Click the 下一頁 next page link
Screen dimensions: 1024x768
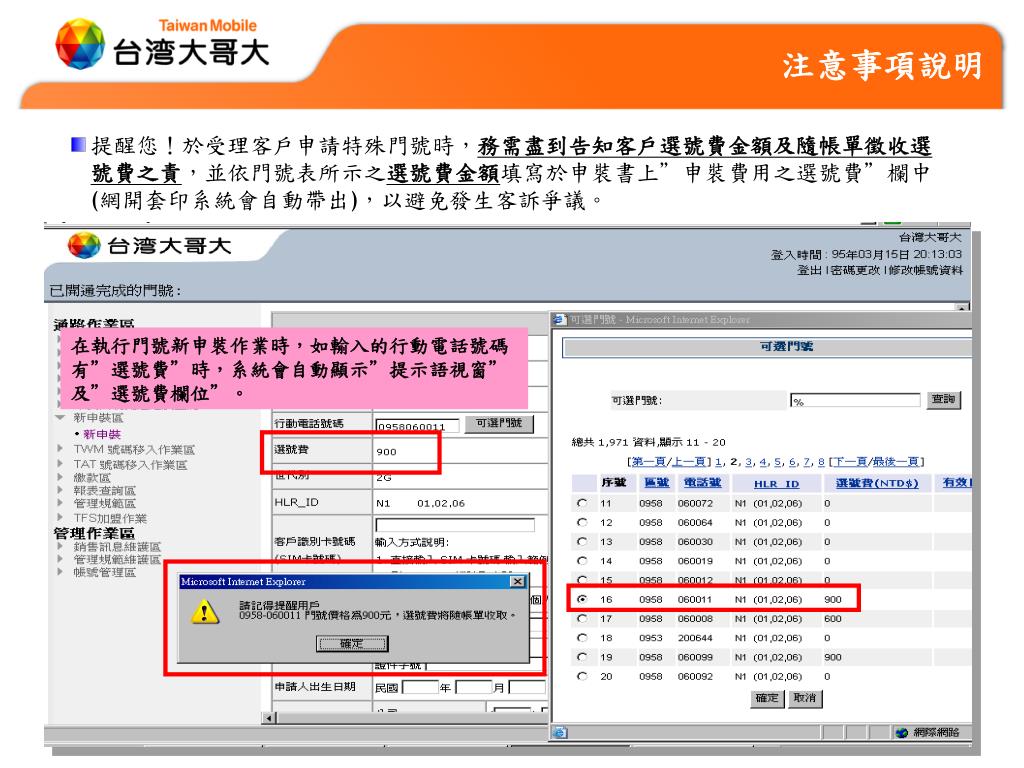pyautogui.click(x=850, y=462)
